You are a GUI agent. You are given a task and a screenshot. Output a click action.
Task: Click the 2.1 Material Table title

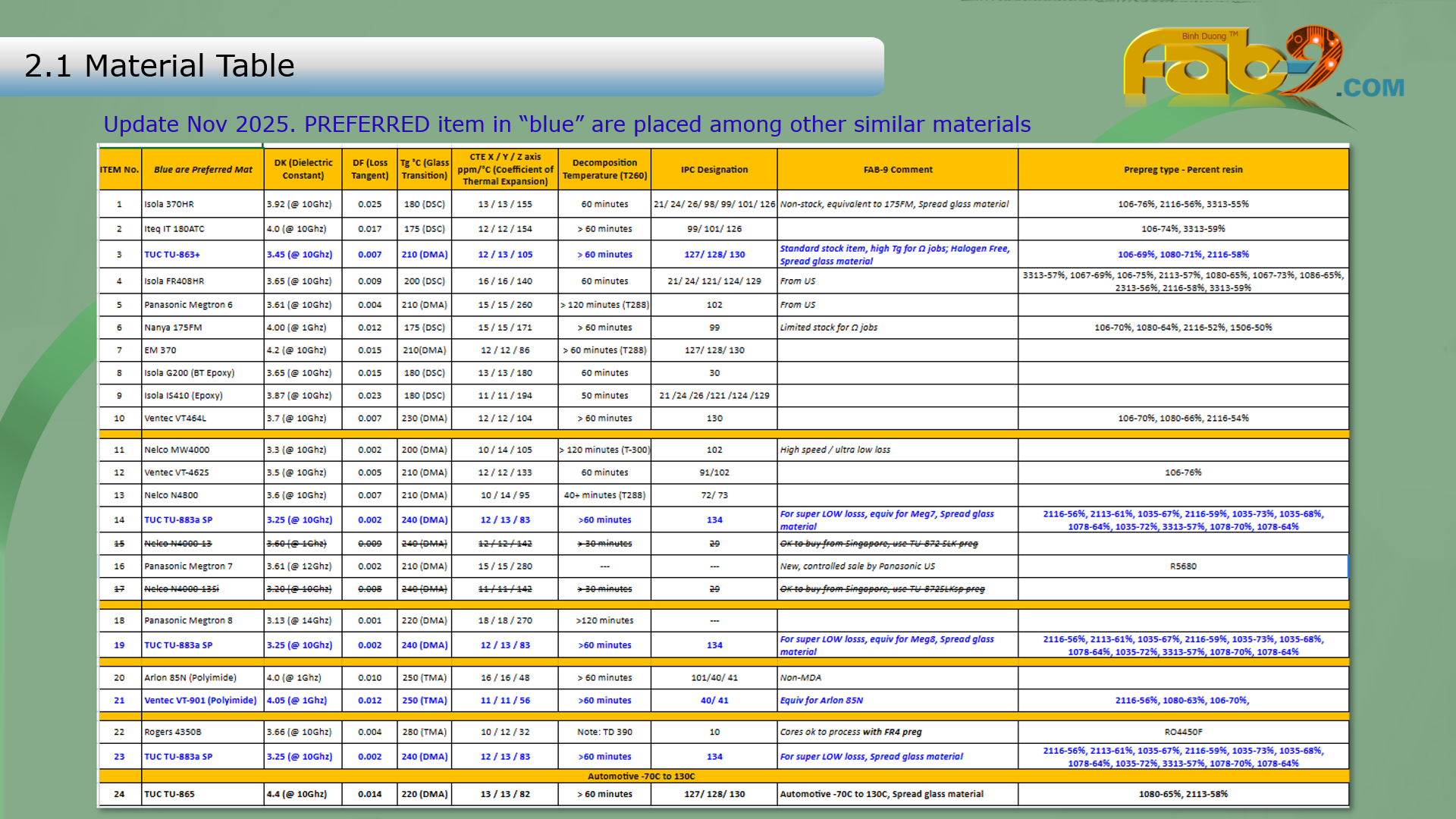[x=159, y=66]
